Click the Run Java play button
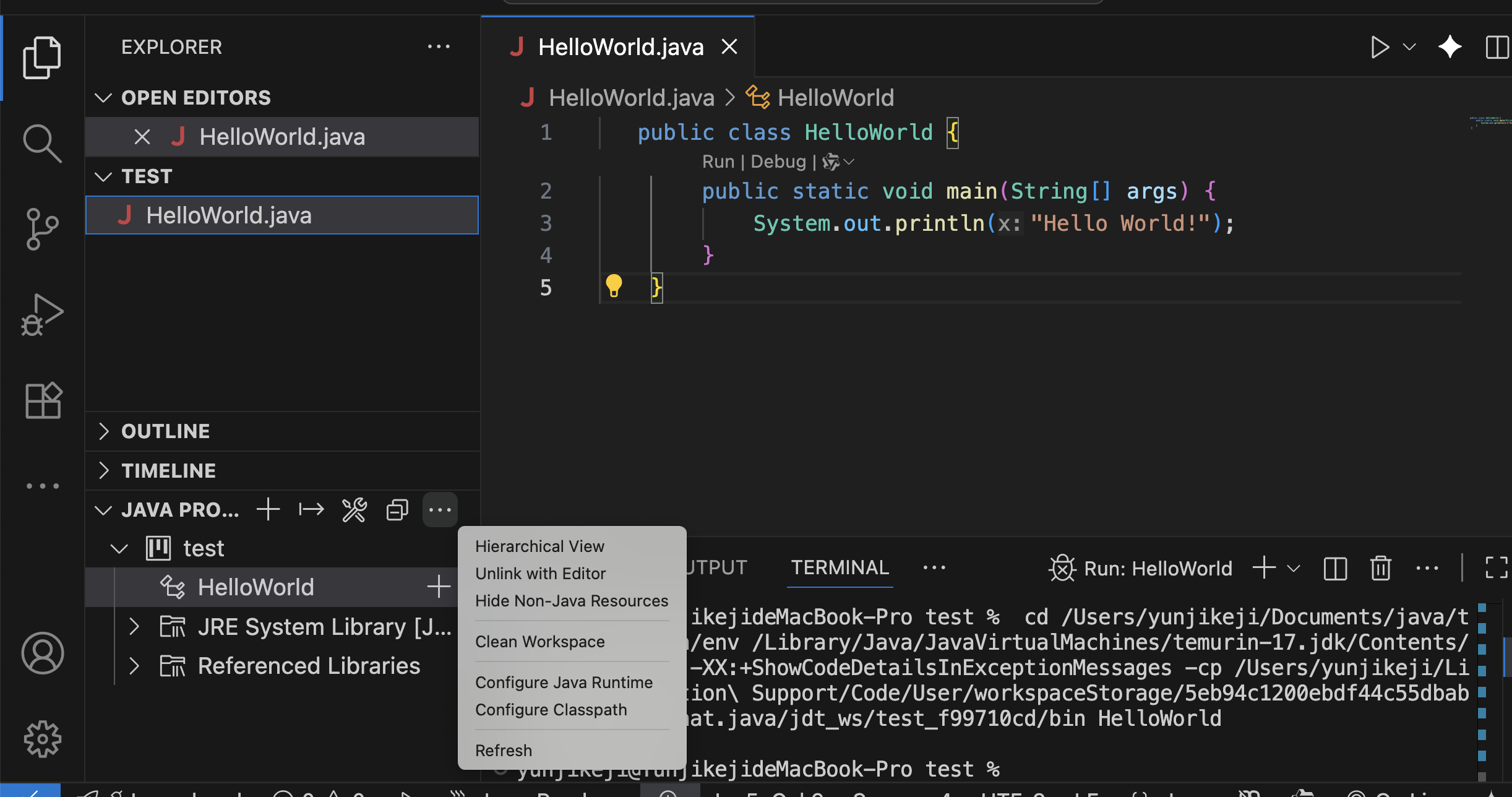 pyautogui.click(x=1379, y=48)
